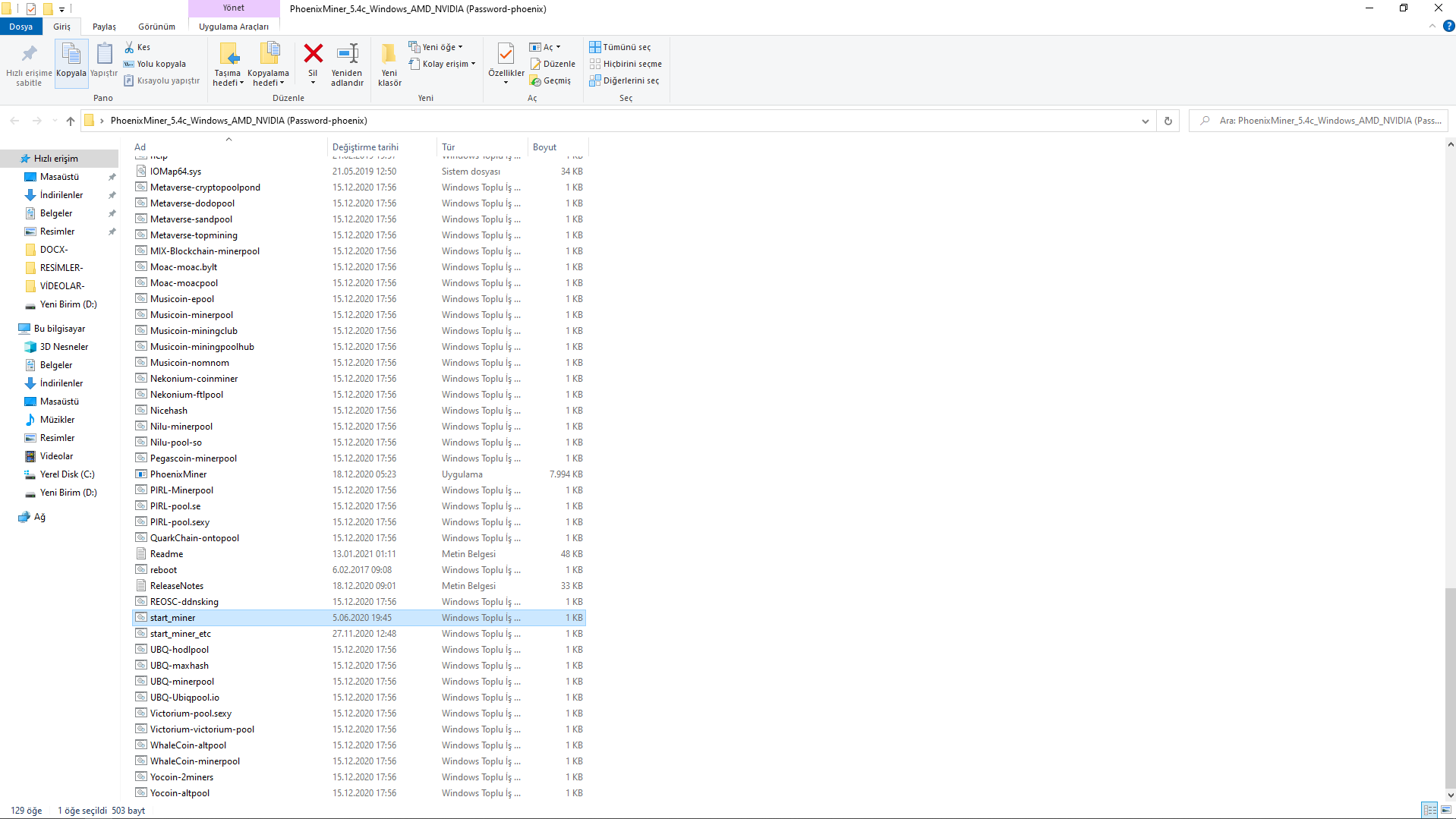This screenshot has height=819, width=1456.
Task: Click Kısayolu yapıştır in the ribbon
Action: (162, 80)
